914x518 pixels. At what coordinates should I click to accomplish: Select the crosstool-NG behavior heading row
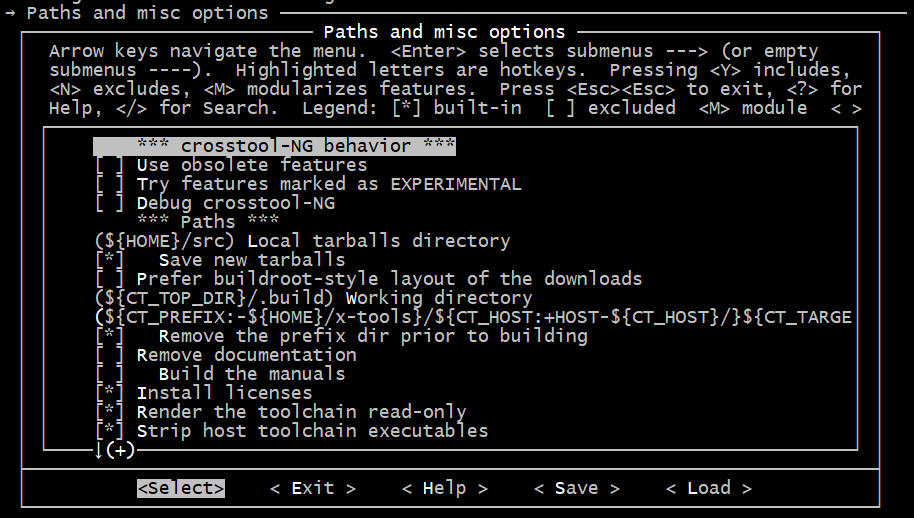(x=275, y=146)
